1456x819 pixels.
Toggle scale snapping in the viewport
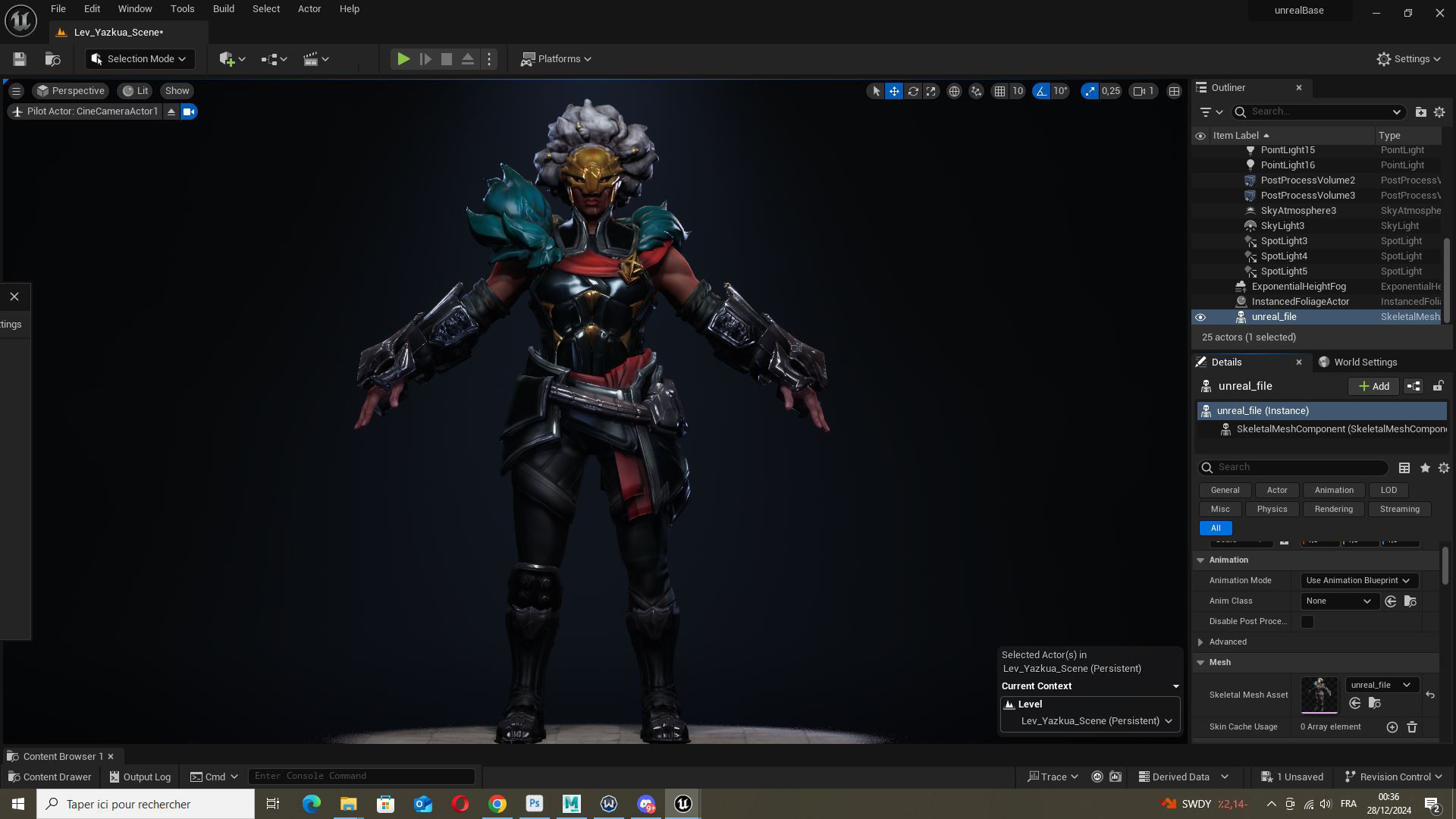tap(1090, 91)
